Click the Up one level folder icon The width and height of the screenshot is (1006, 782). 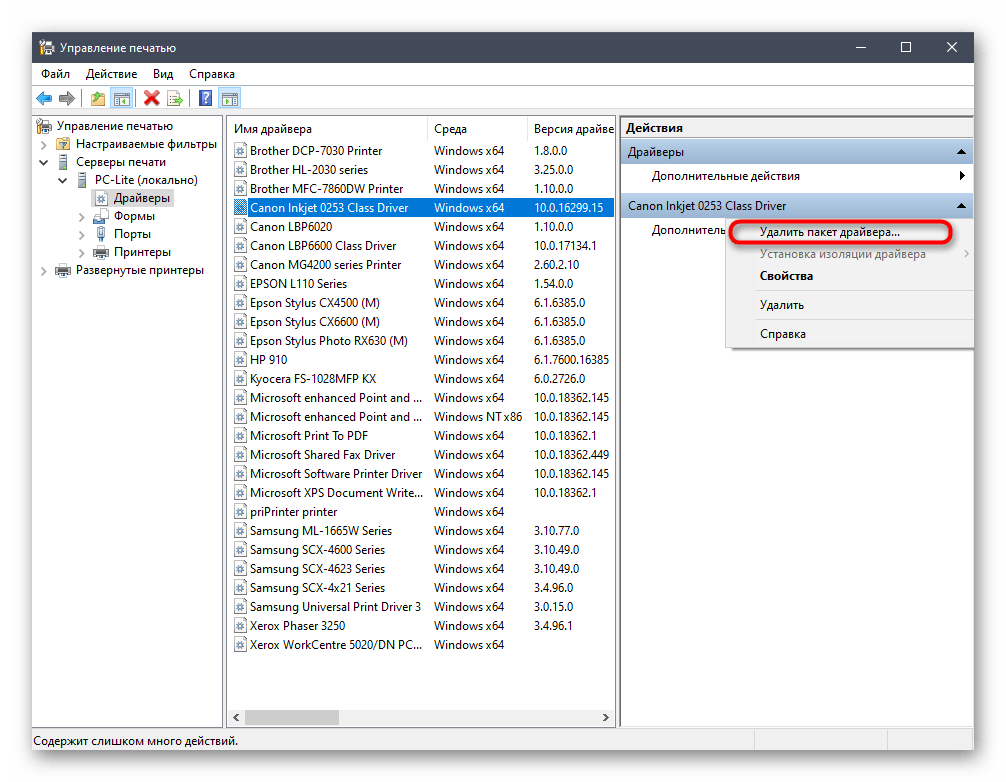(97, 98)
